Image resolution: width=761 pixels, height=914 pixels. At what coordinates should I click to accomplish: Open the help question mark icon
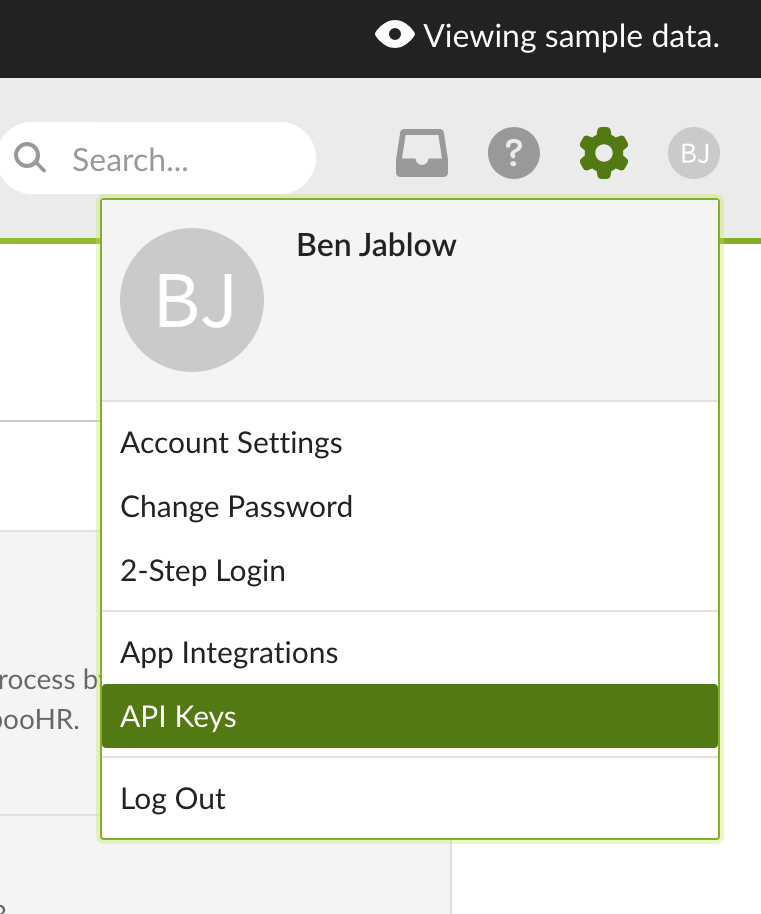pos(514,154)
